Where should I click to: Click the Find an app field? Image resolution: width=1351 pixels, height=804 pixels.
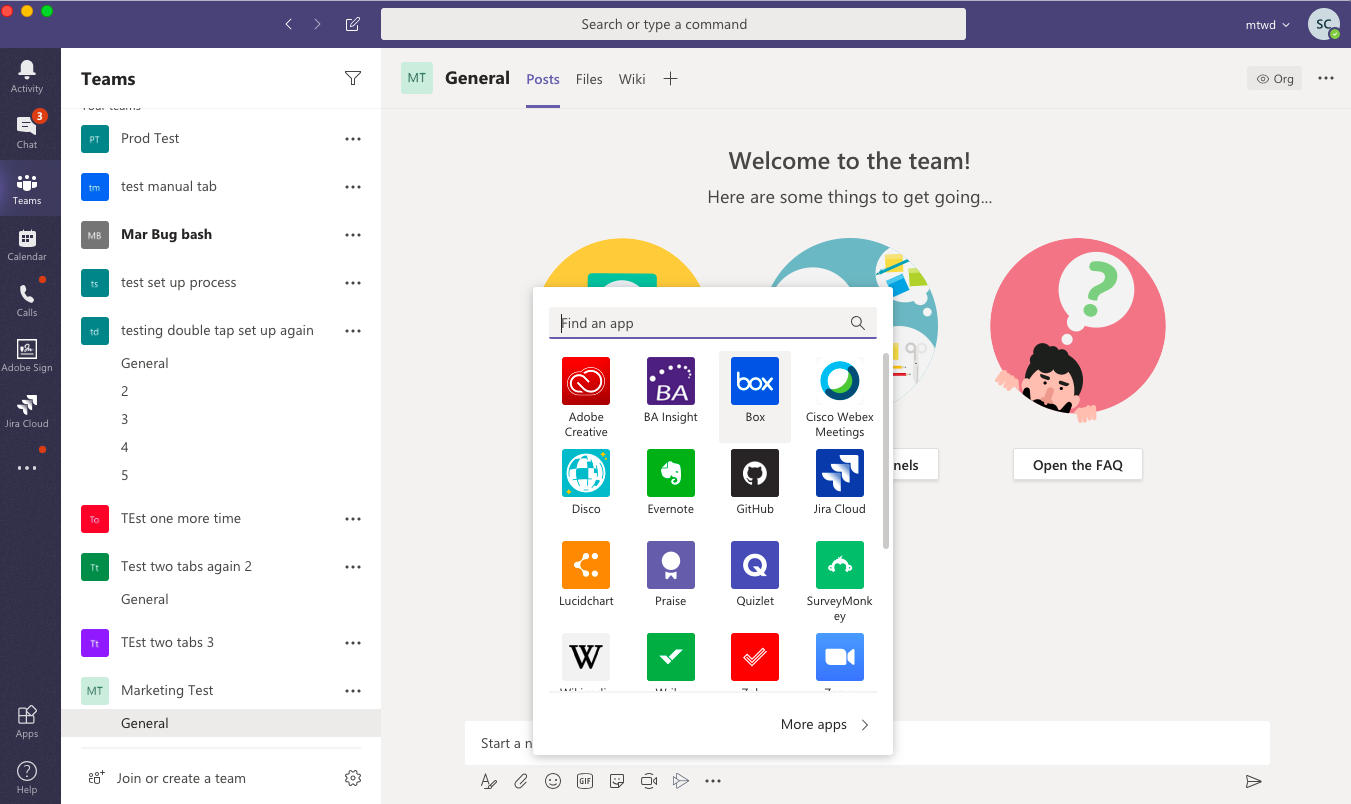713,323
